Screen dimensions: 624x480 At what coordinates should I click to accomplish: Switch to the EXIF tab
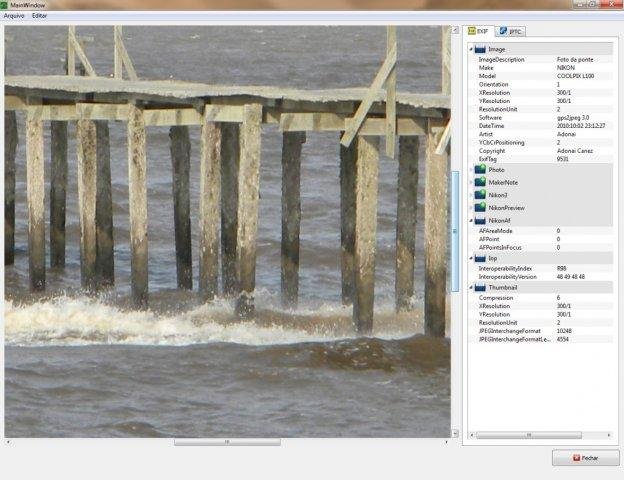478,31
